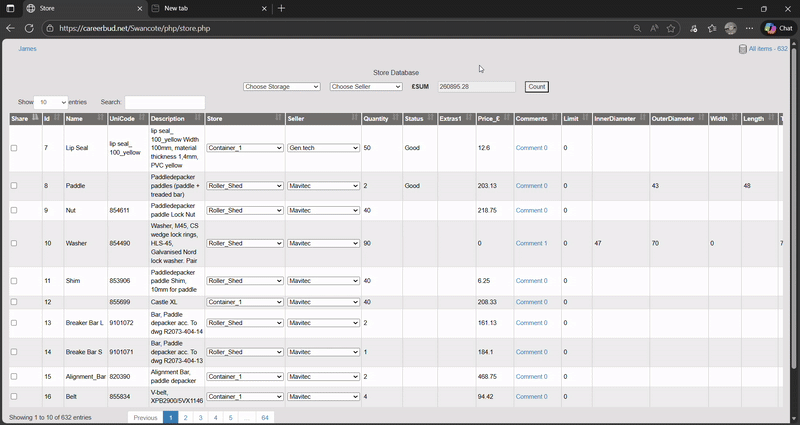The image size is (800, 425).
Task: Click the browser refresh icon
Action: tap(29, 28)
